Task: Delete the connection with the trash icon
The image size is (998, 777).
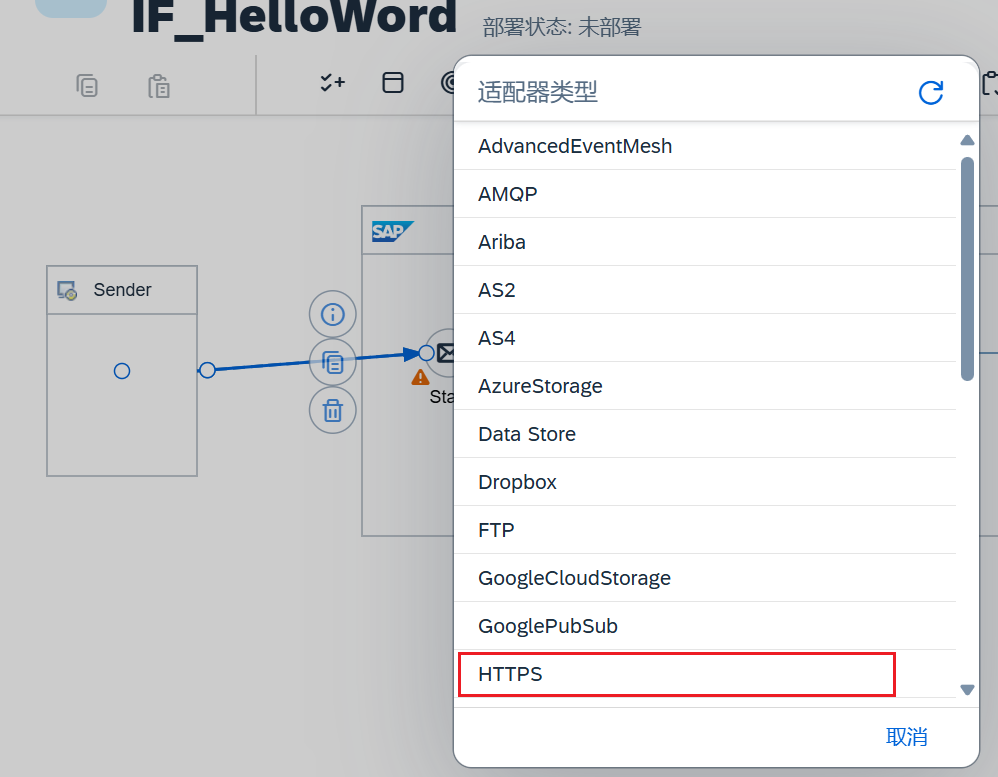Action: point(332,410)
